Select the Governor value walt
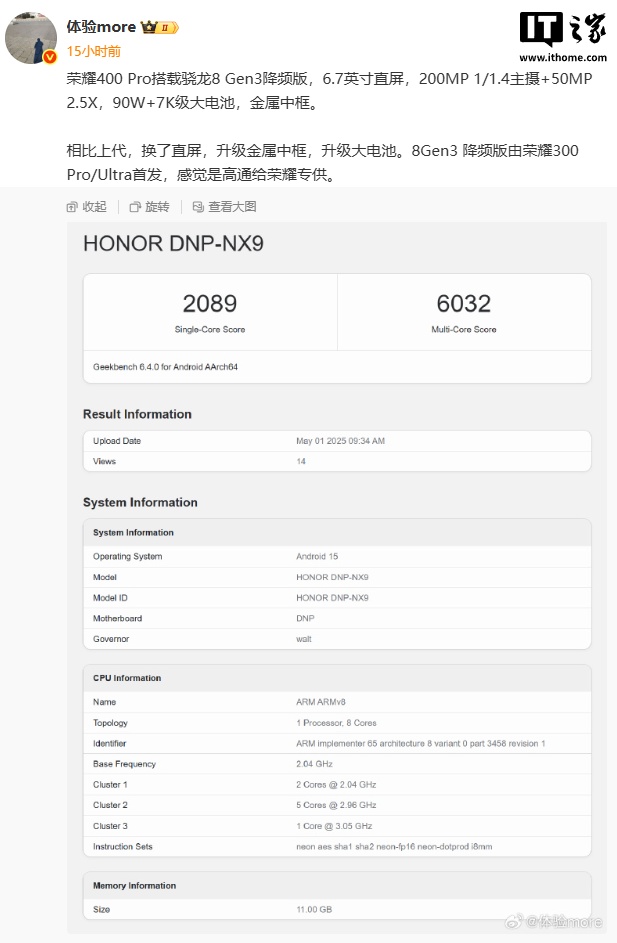The image size is (617, 943). (x=304, y=639)
